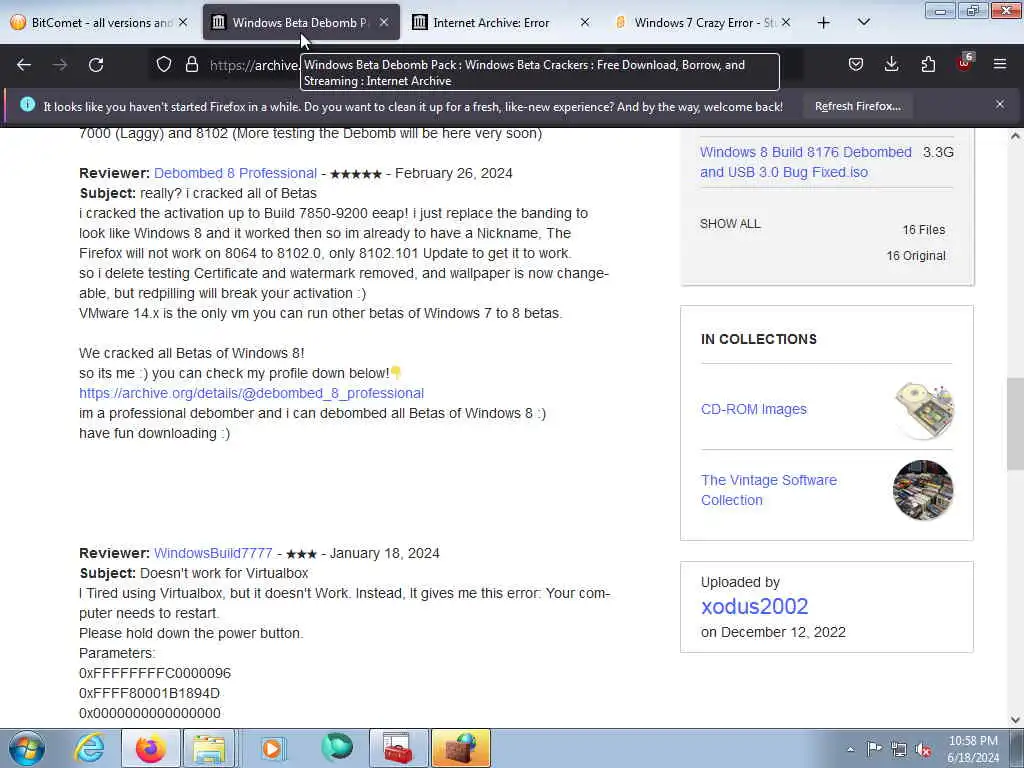Open the uBlock Origin extension icon
This screenshot has width=1024, height=768.
point(965,63)
